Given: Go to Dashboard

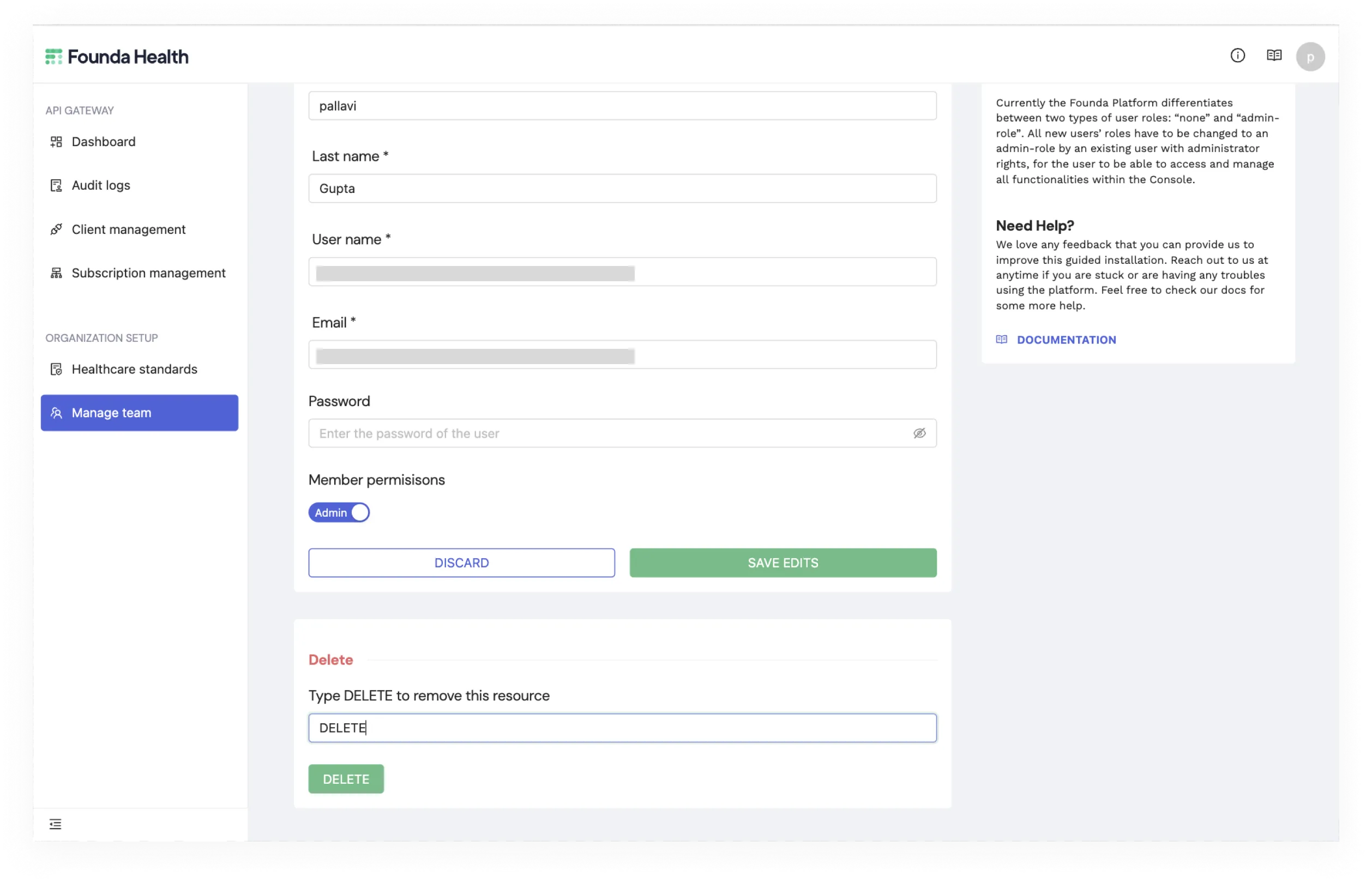Looking at the screenshot, I should 140,142.
